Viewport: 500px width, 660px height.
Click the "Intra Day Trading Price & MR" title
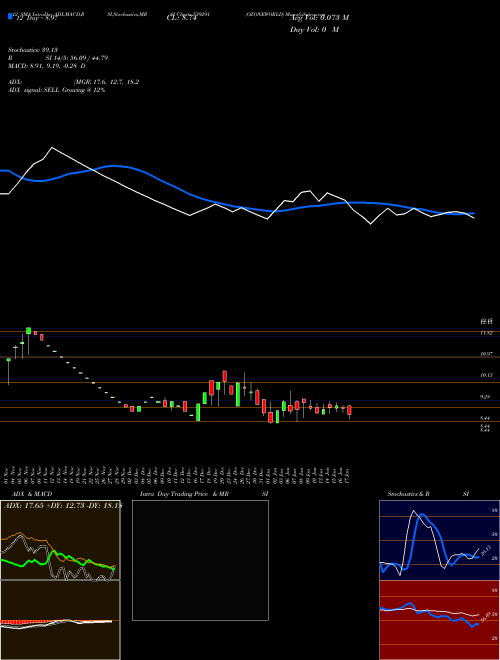tap(184, 494)
